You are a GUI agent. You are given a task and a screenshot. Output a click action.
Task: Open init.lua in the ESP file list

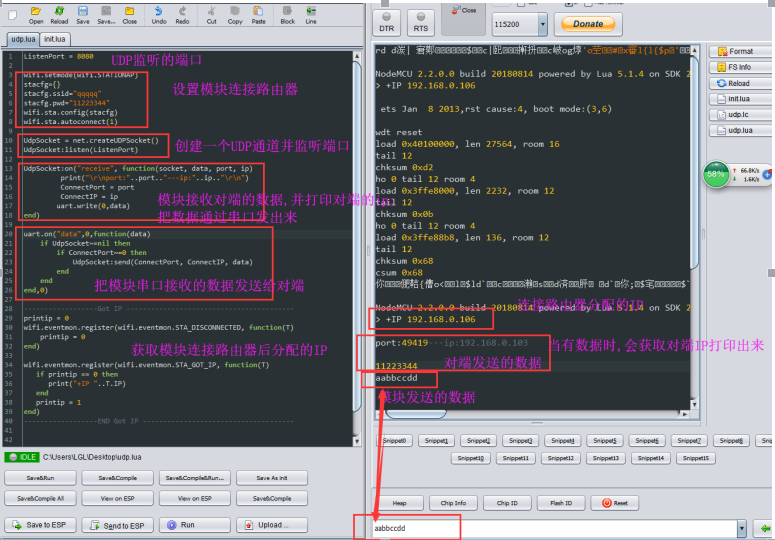coord(740,99)
